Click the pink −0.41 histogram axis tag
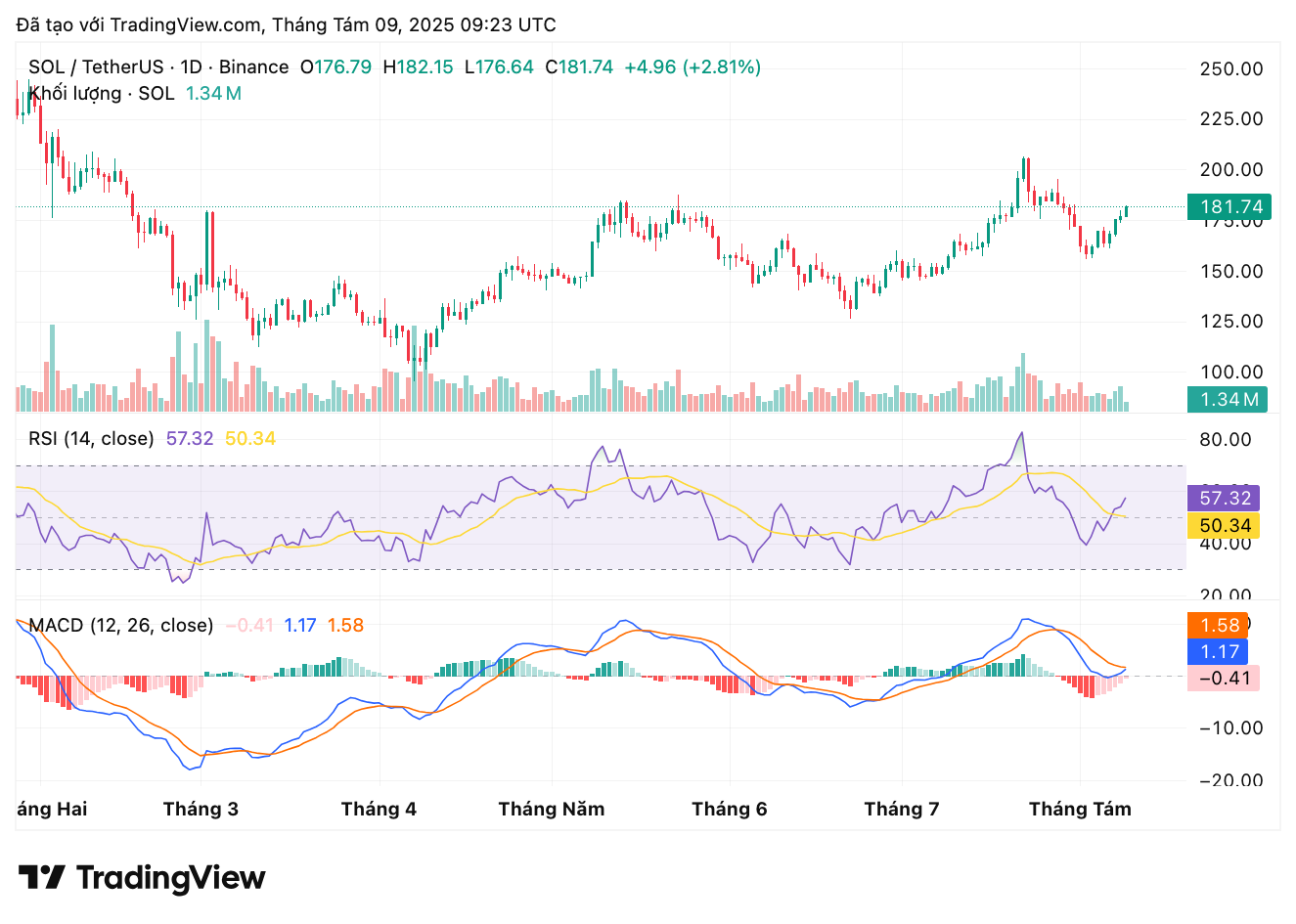1296x924 pixels. point(1223,678)
